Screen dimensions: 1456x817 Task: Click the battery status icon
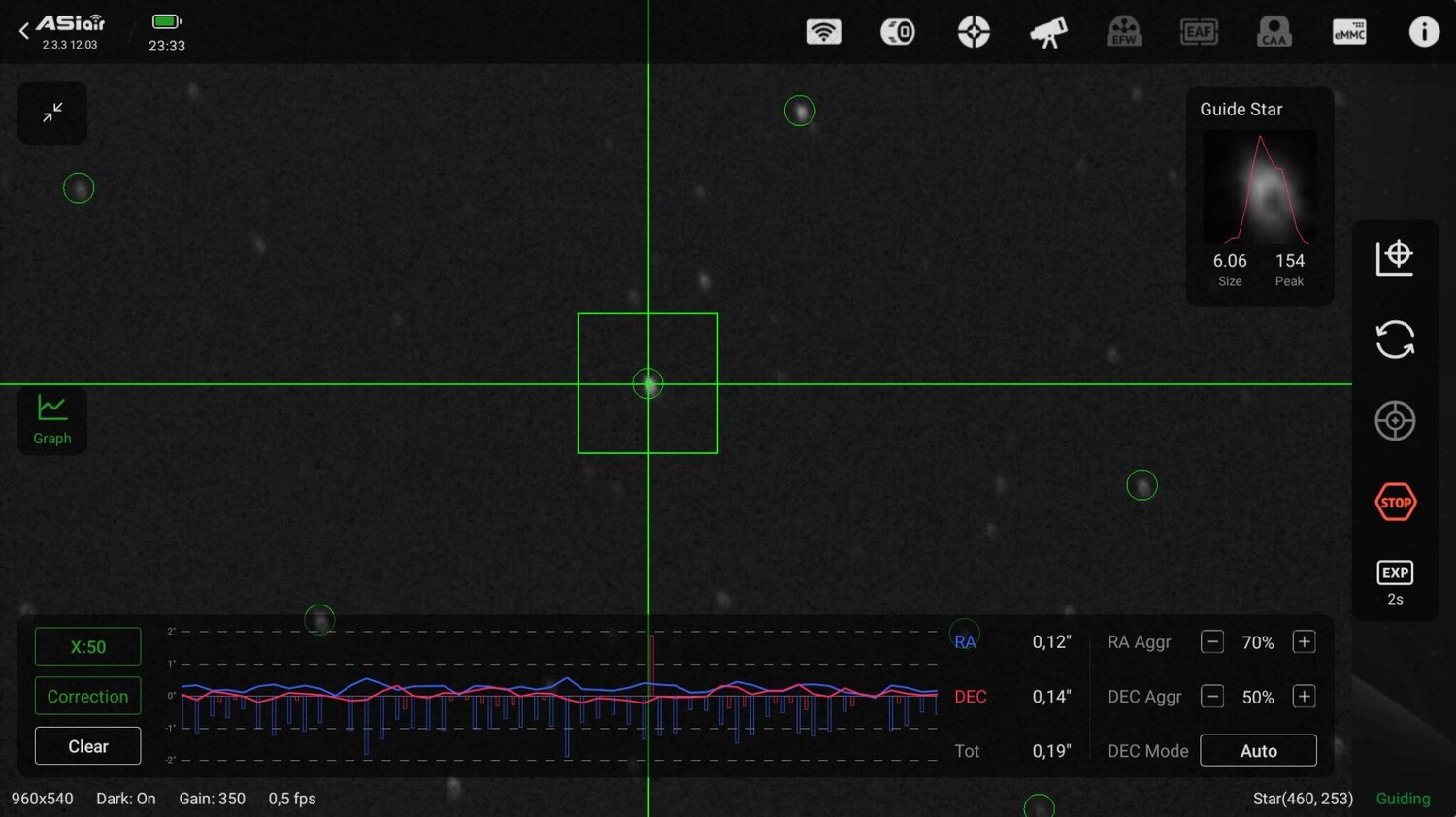(x=167, y=21)
